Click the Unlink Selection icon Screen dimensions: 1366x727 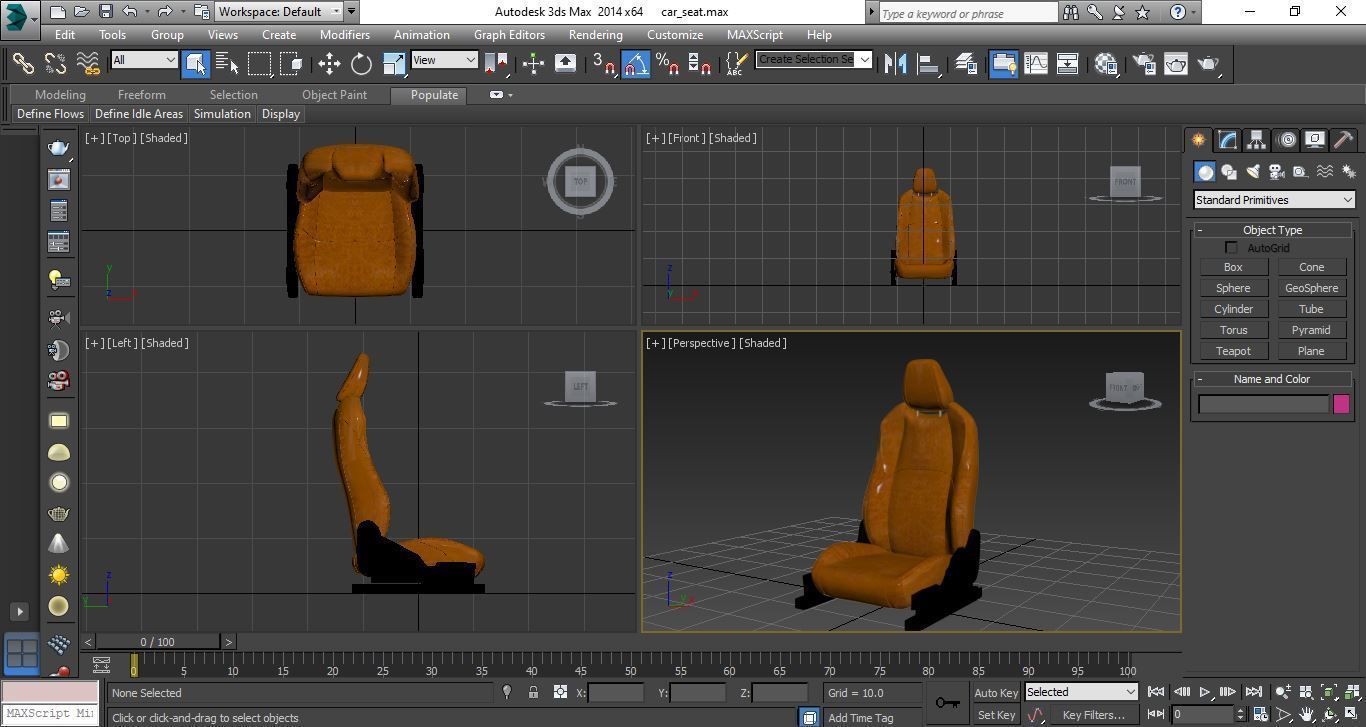pos(55,63)
